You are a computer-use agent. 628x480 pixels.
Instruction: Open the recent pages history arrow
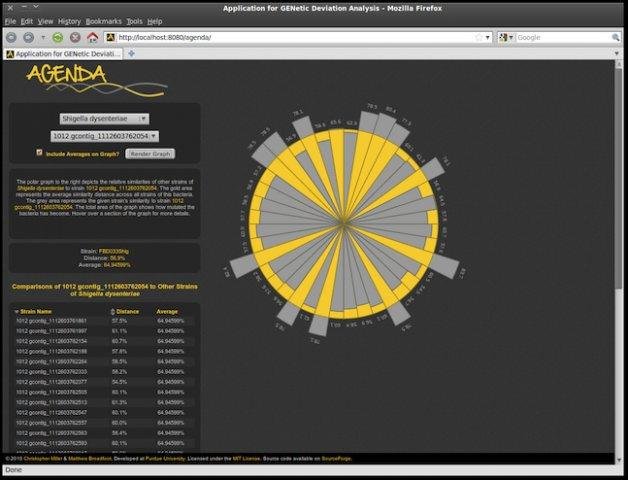43,38
